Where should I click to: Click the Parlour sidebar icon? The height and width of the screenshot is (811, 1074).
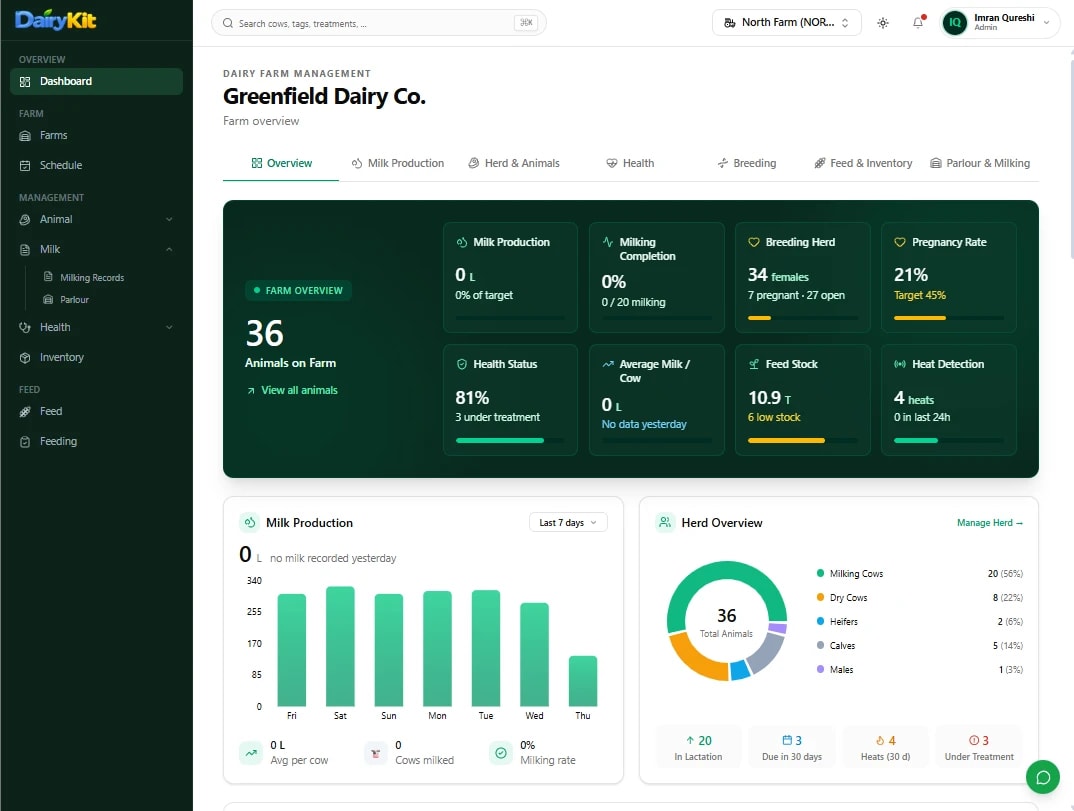pos(48,299)
